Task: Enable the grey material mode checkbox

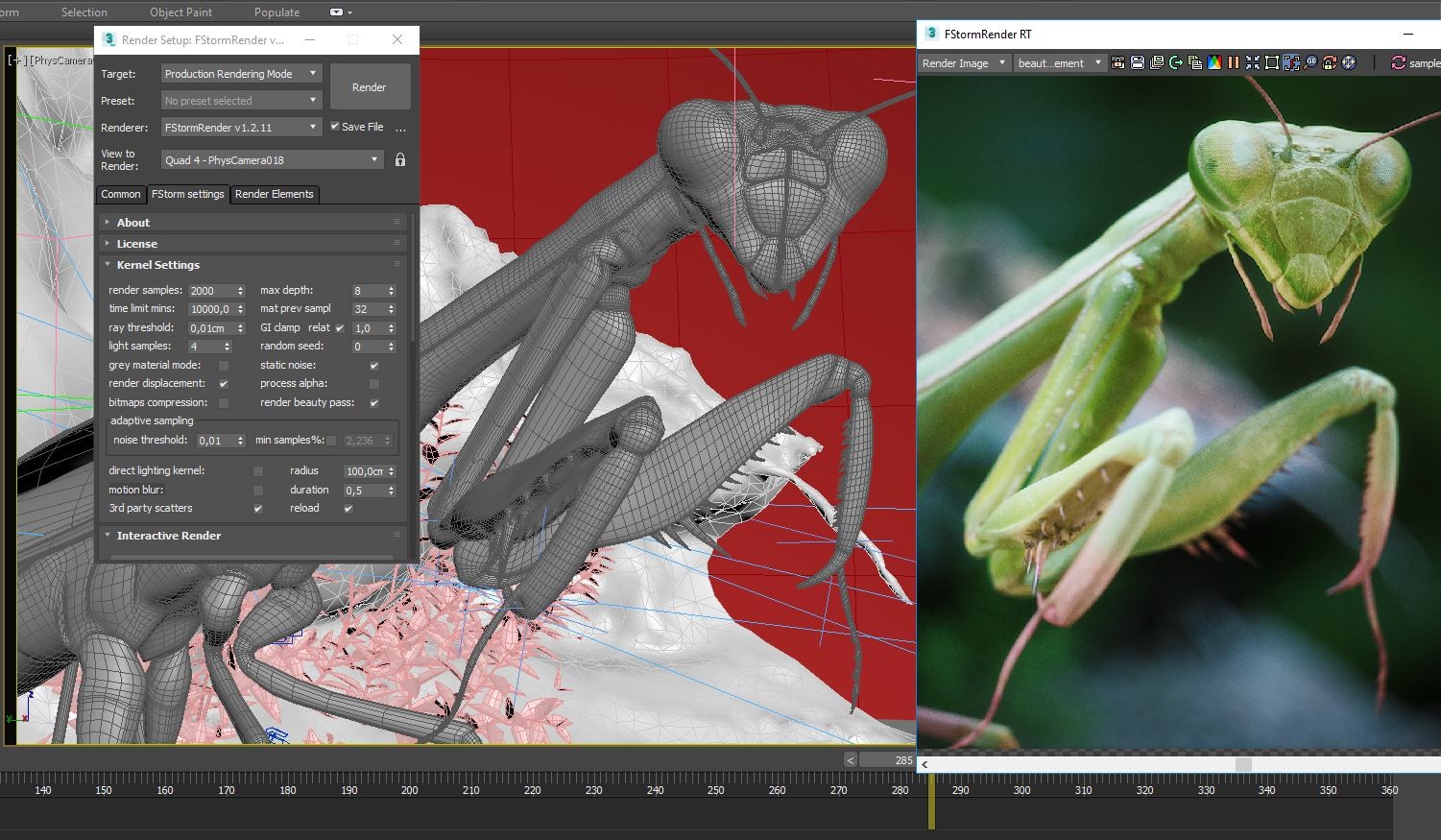Action: coord(224,366)
